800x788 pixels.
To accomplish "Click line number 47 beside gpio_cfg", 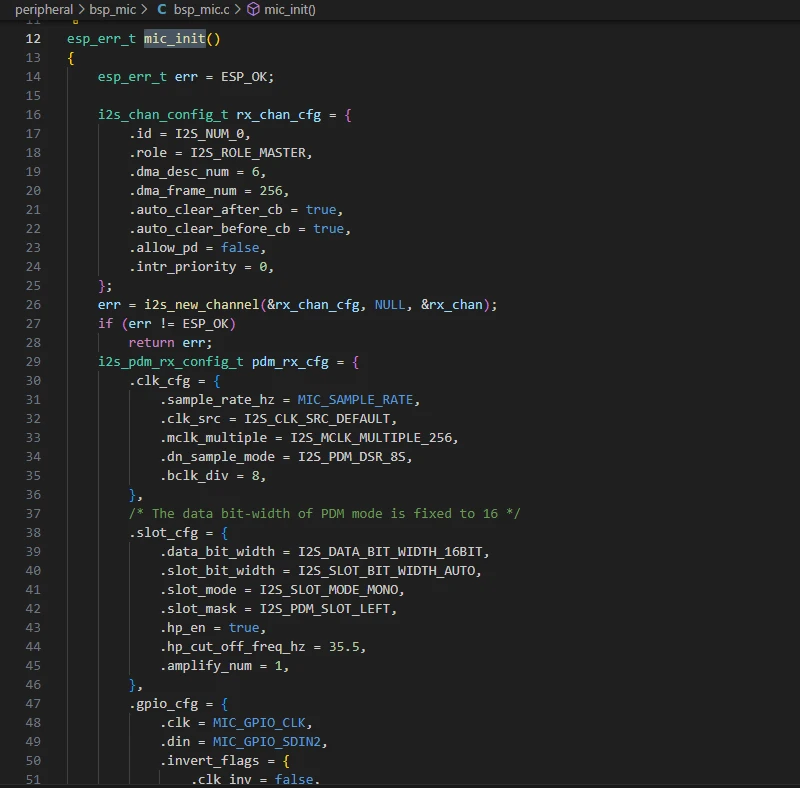I will (x=33, y=704).
